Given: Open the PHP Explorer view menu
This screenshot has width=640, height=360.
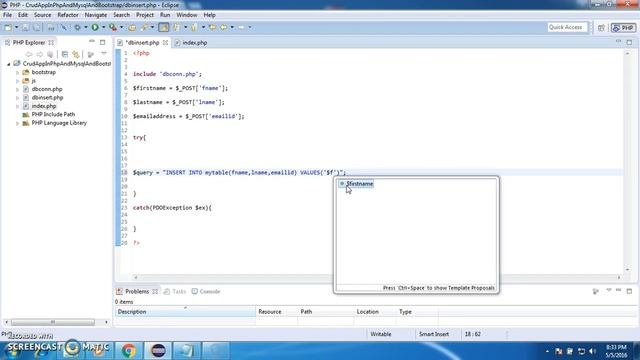Looking at the screenshot, I should (x=104, y=54).
